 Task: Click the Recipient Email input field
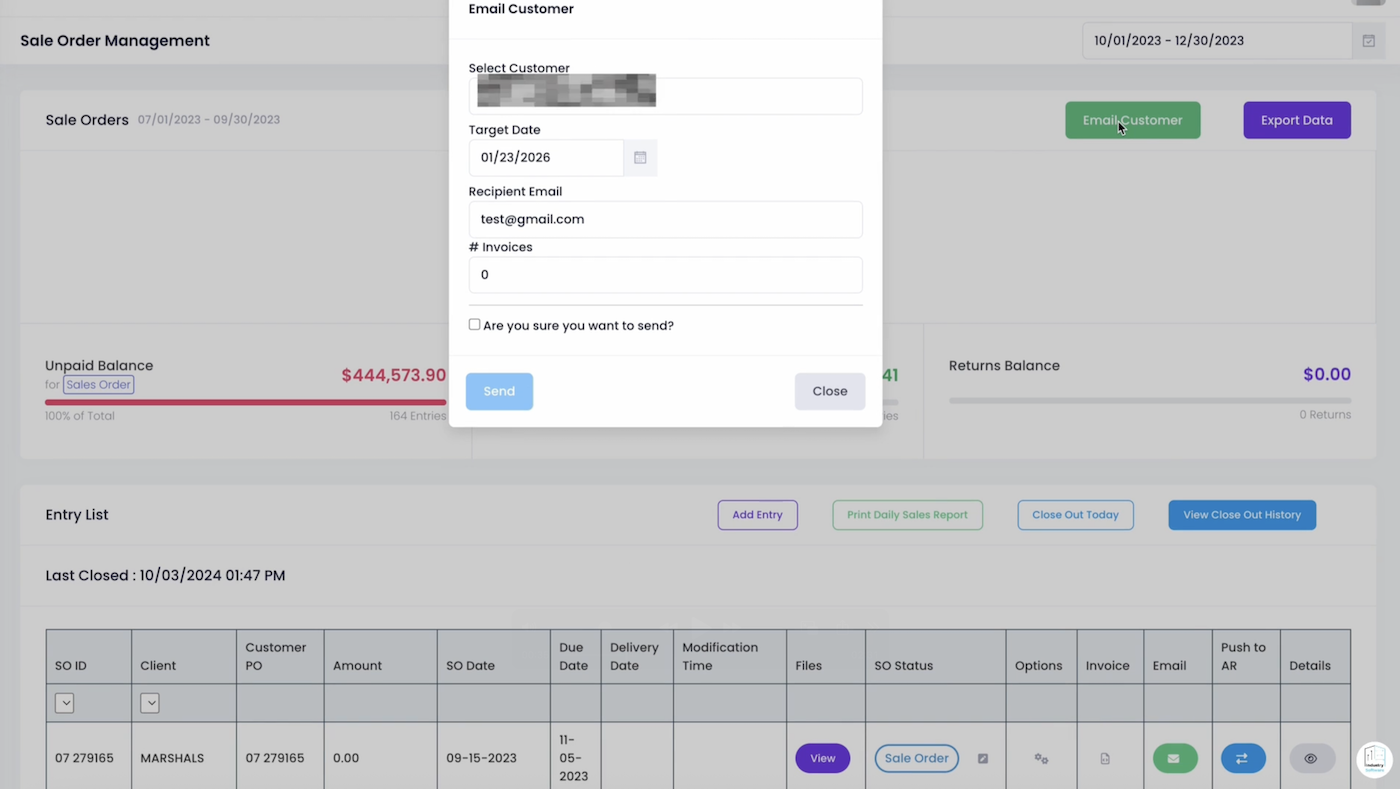[x=665, y=219]
